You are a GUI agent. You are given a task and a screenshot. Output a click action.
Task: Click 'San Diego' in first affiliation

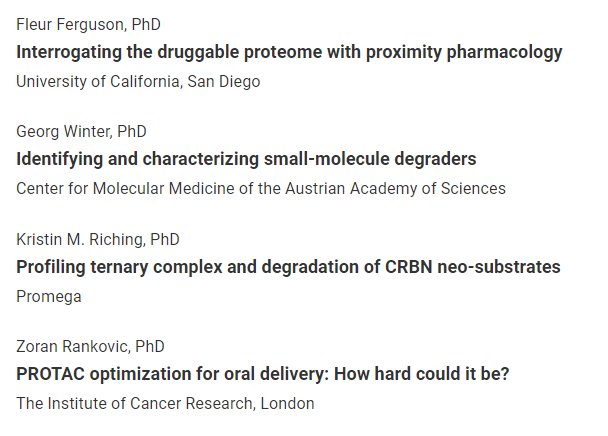coord(224,82)
